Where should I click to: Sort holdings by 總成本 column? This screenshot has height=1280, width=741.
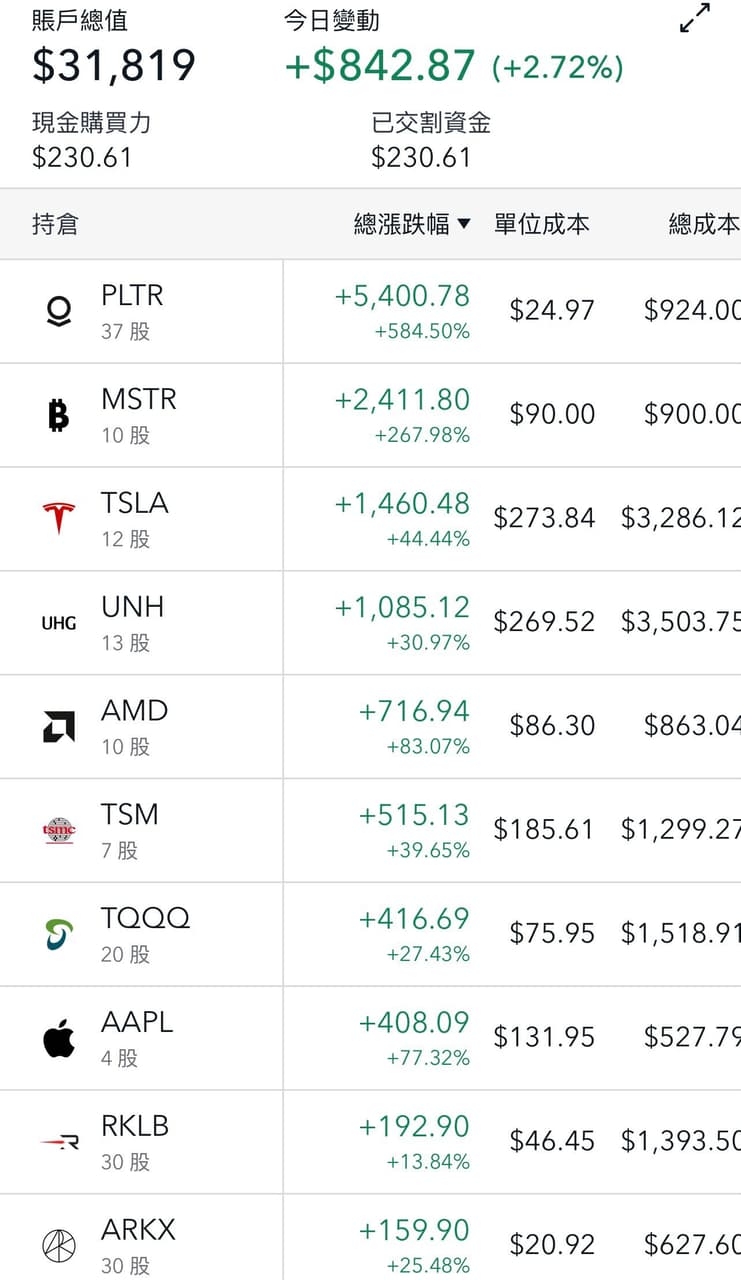pos(704,224)
